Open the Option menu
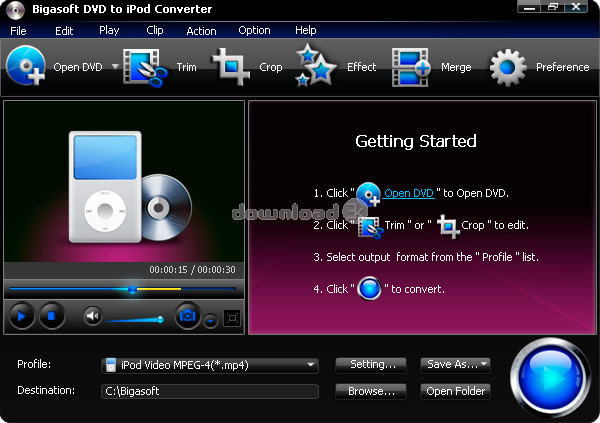 254,31
